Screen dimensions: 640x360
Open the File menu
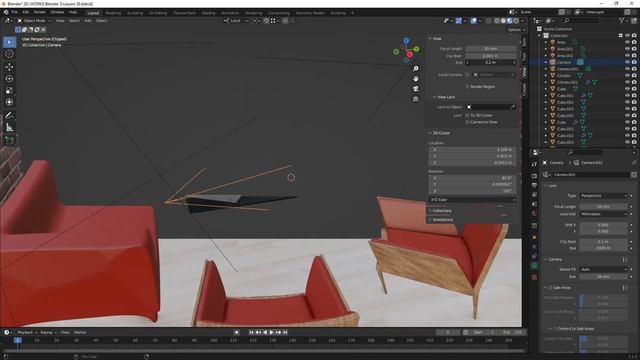tap(15, 12)
